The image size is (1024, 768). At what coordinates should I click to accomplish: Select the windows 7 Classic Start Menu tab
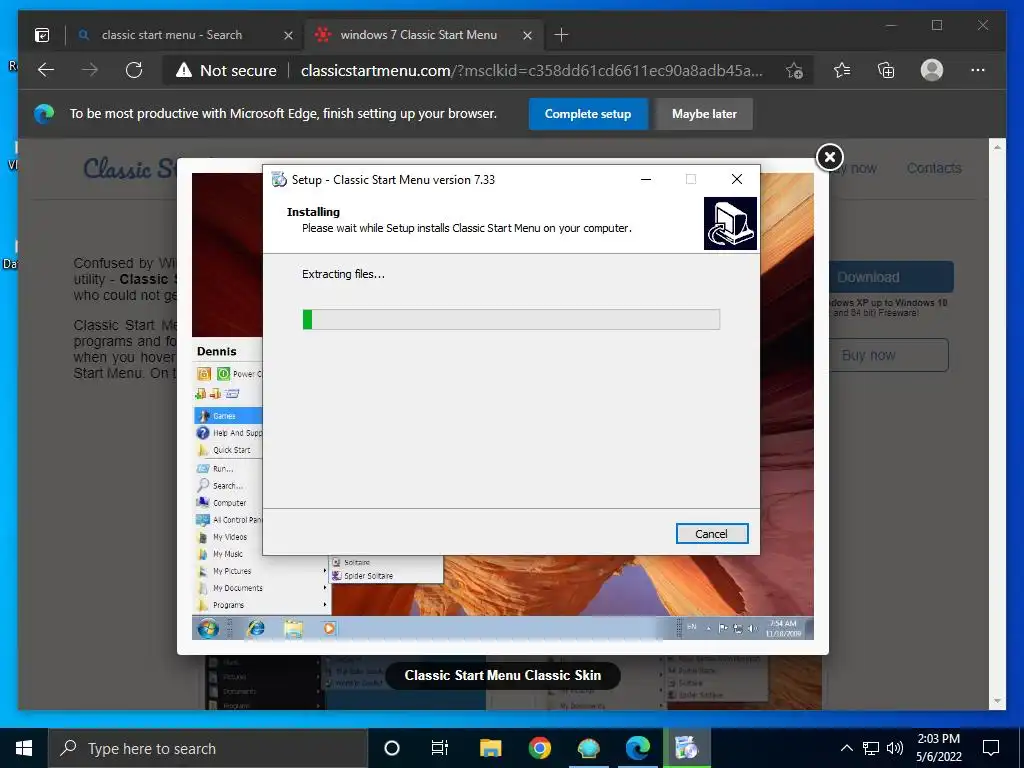tap(419, 35)
